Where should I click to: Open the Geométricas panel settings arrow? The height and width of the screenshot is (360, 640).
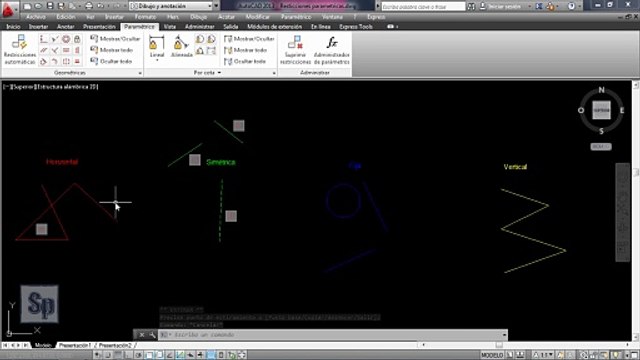(x=140, y=73)
